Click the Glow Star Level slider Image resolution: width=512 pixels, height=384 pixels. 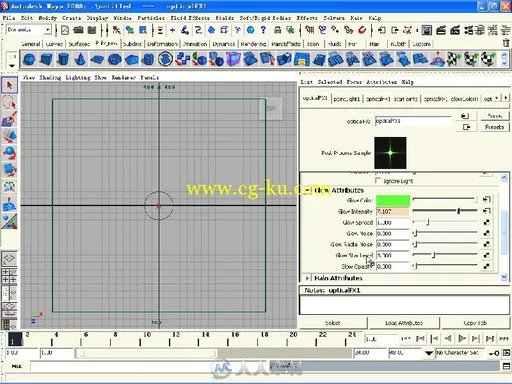(x=445, y=255)
